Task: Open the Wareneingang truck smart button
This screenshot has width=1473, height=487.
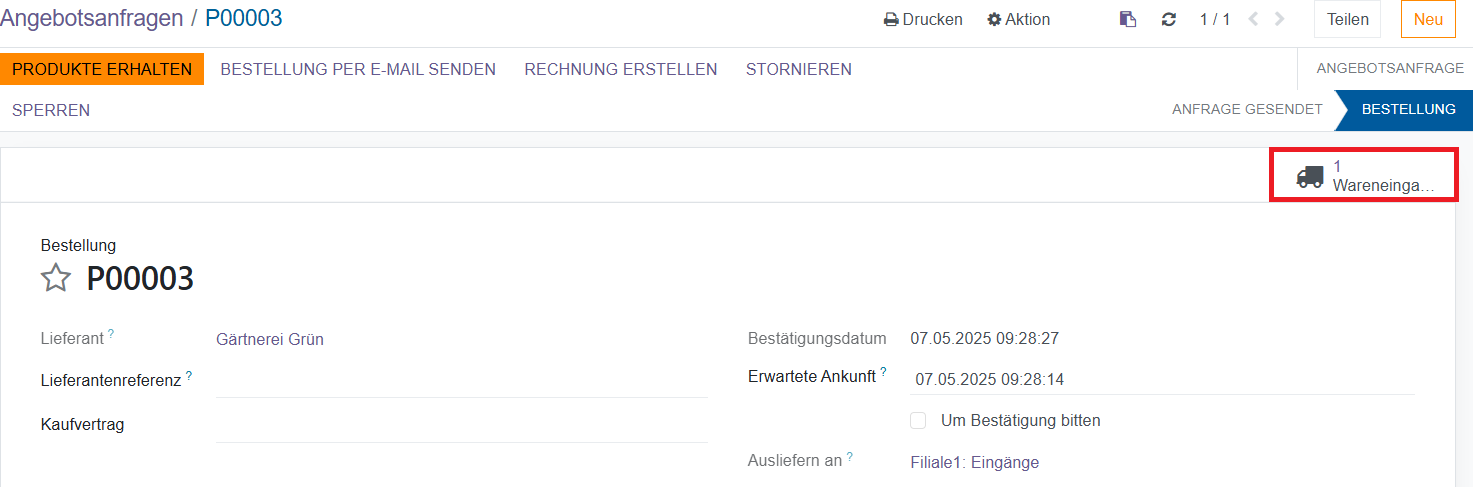Action: [1364, 175]
